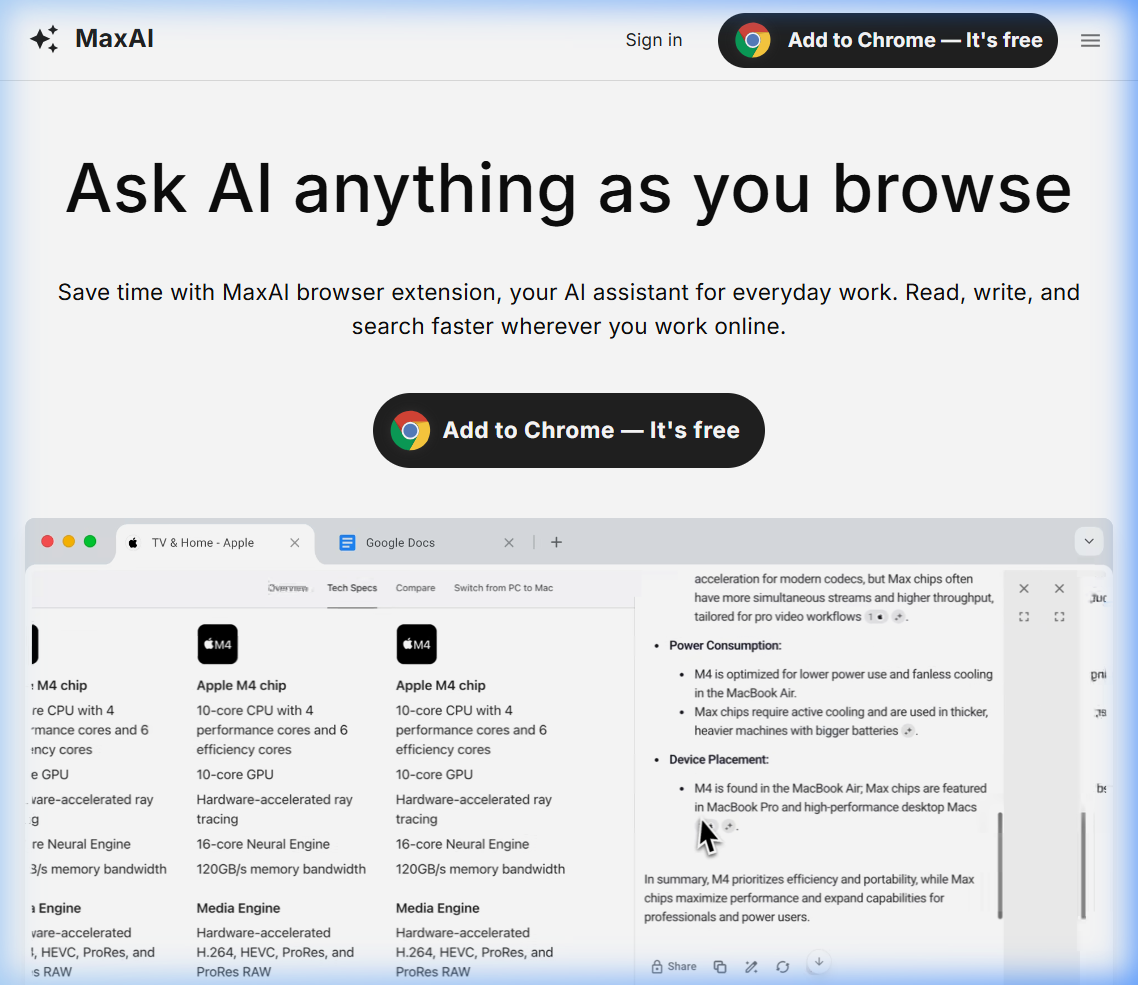Open the Sign in page
Viewport: 1138px width, 985px height.
pyautogui.click(x=654, y=40)
